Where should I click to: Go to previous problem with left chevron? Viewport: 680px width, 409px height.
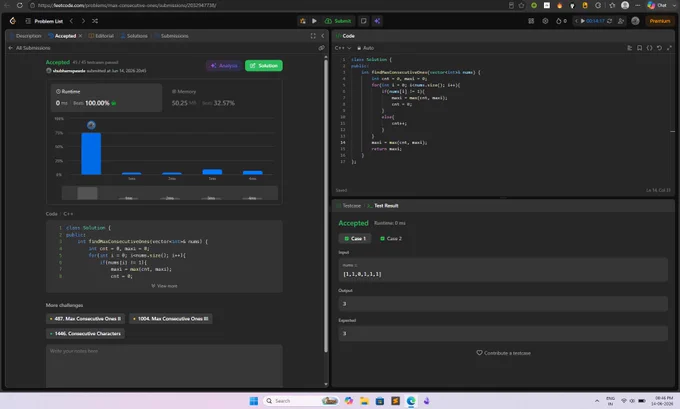pos(72,21)
